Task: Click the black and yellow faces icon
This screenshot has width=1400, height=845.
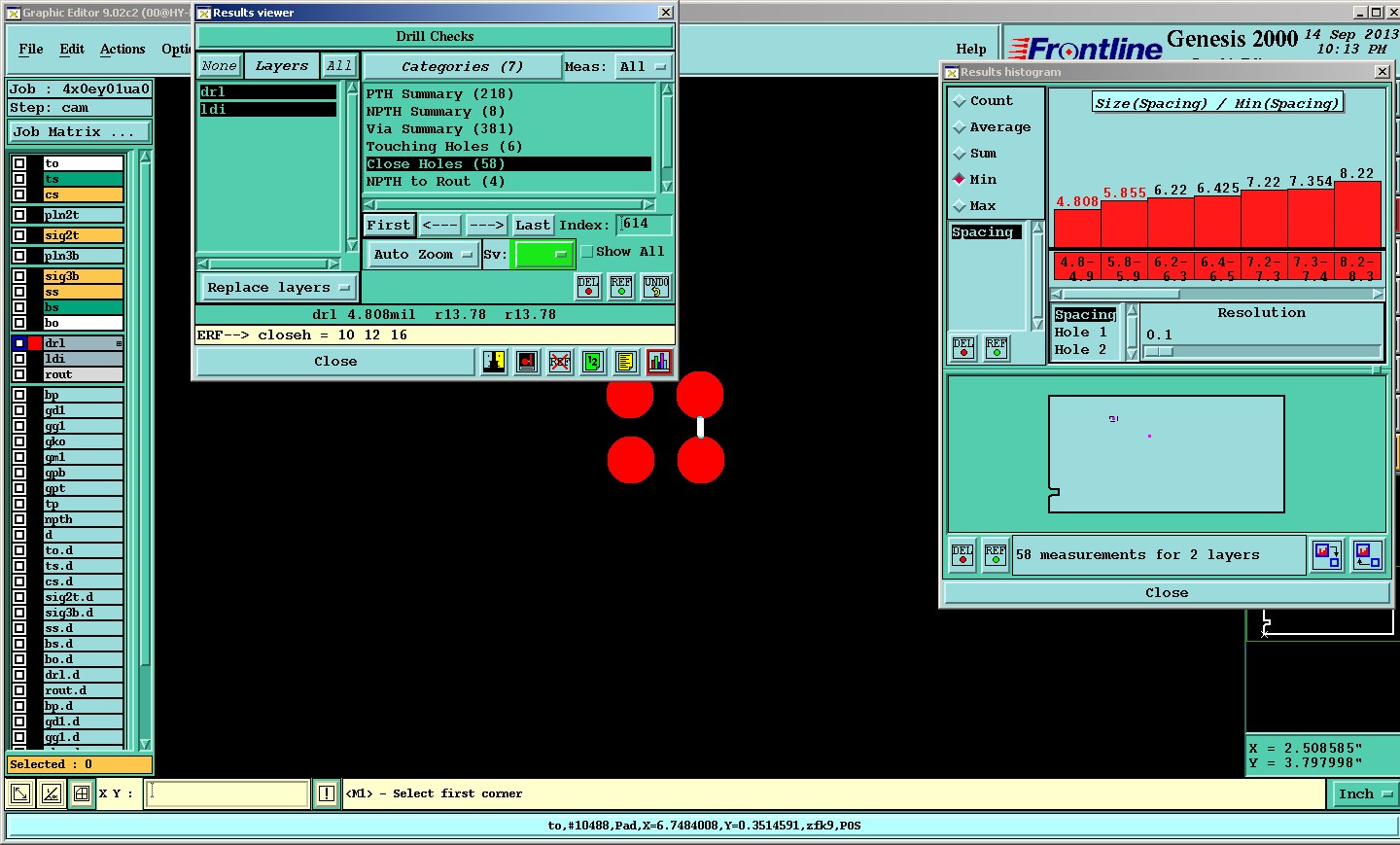Action: [x=494, y=362]
